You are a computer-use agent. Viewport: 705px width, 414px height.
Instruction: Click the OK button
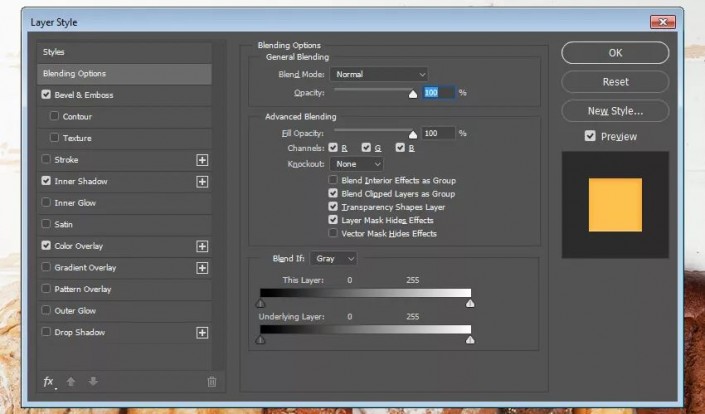[x=615, y=53]
